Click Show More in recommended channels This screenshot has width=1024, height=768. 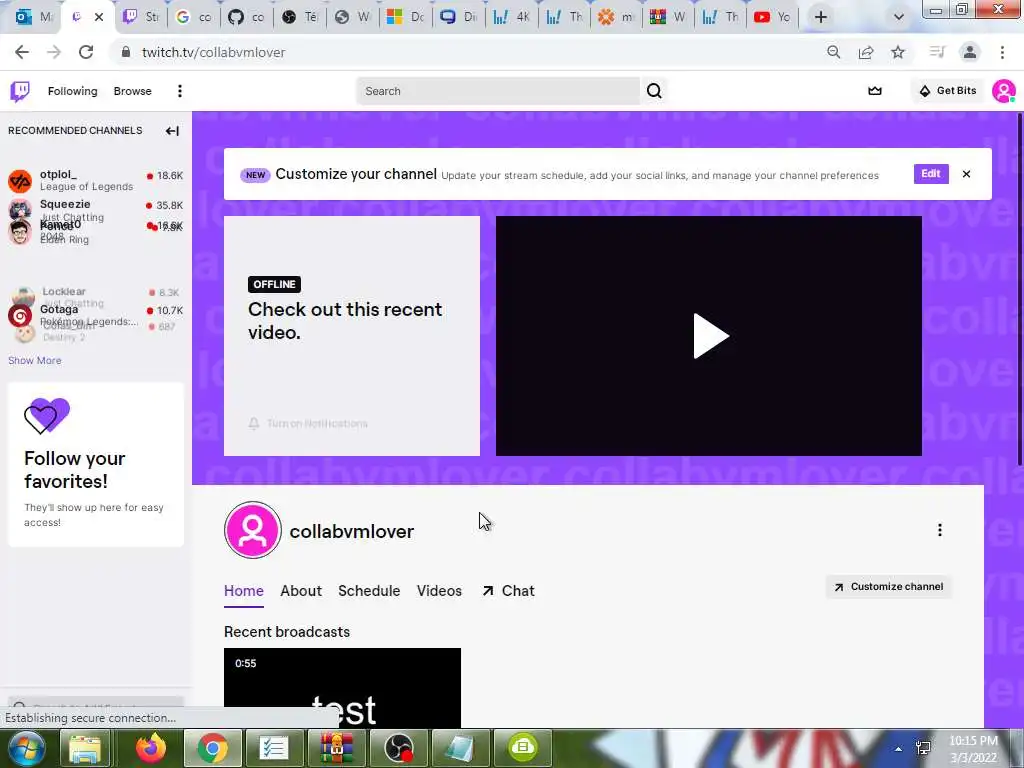[x=35, y=360]
